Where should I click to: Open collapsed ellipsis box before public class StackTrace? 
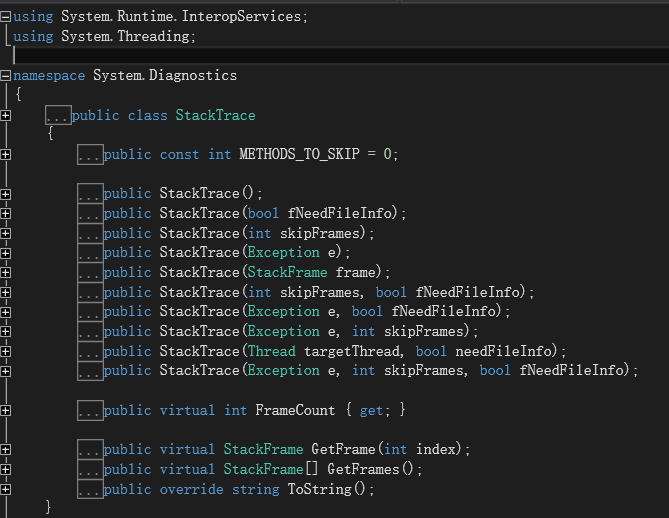(x=58, y=115)
